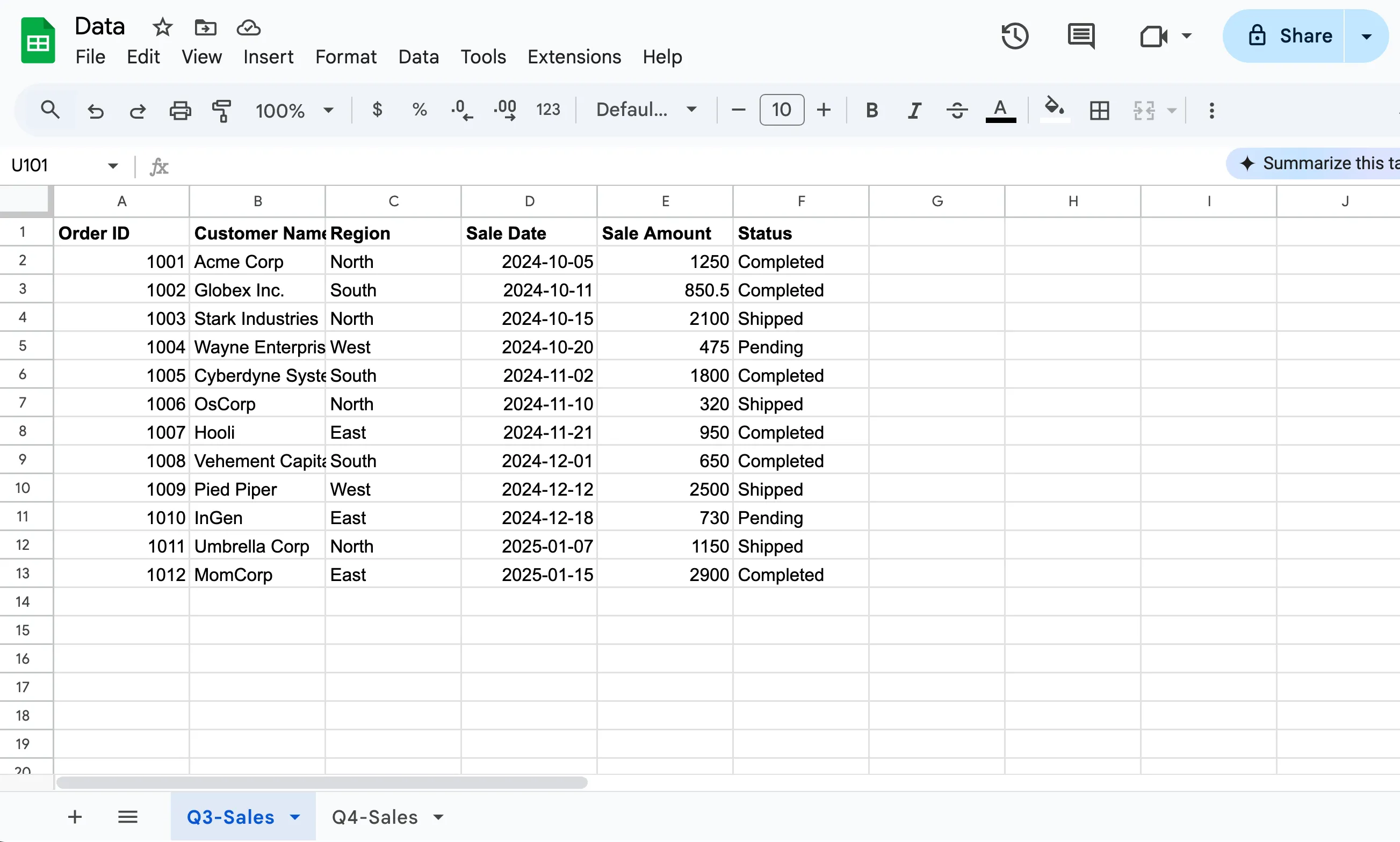The image size is (1400, 842).
Task: Select the Bold formatting icon
Action: [871, 110]
